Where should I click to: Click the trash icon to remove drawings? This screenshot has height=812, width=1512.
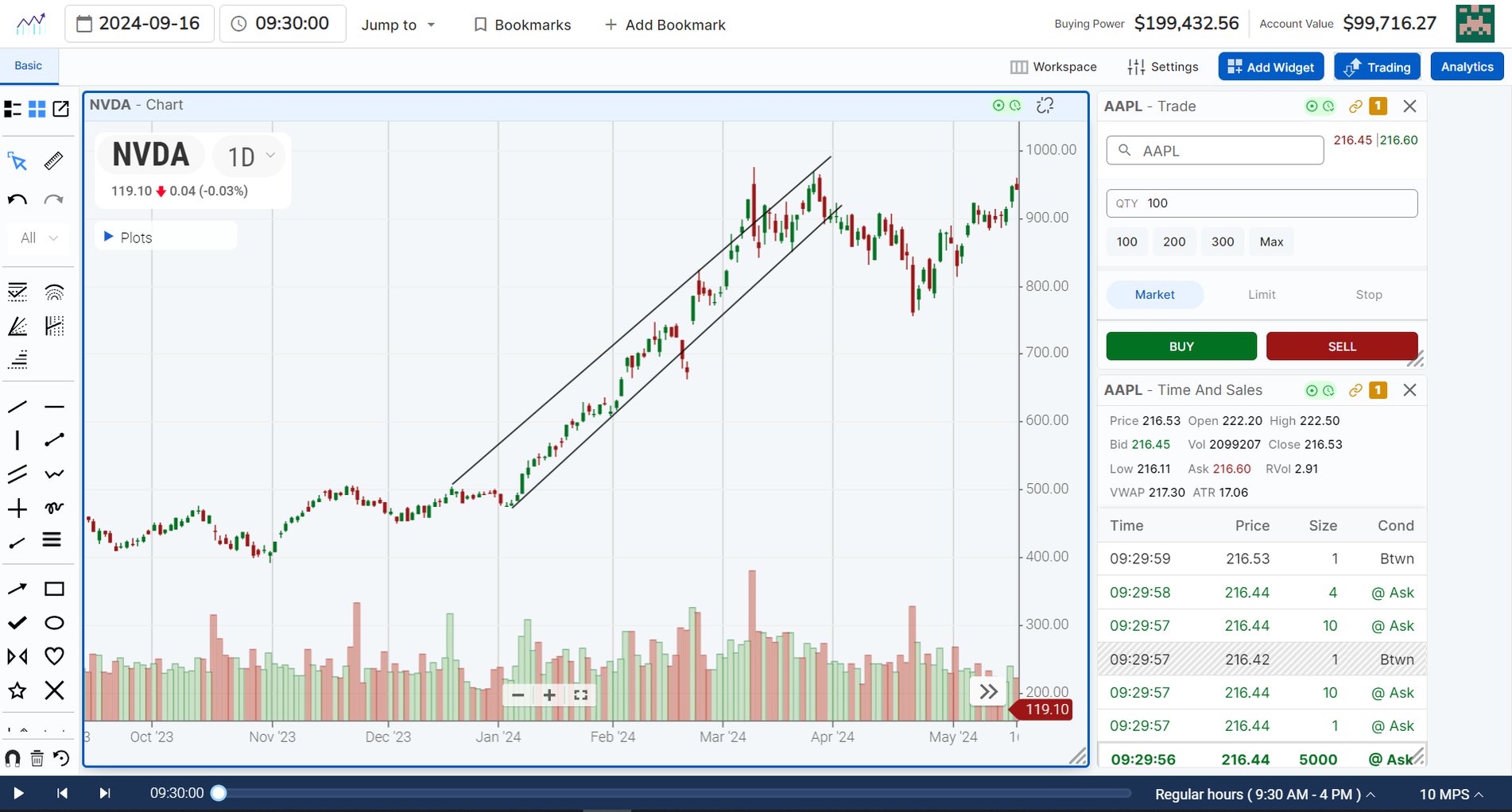point(36,757)
